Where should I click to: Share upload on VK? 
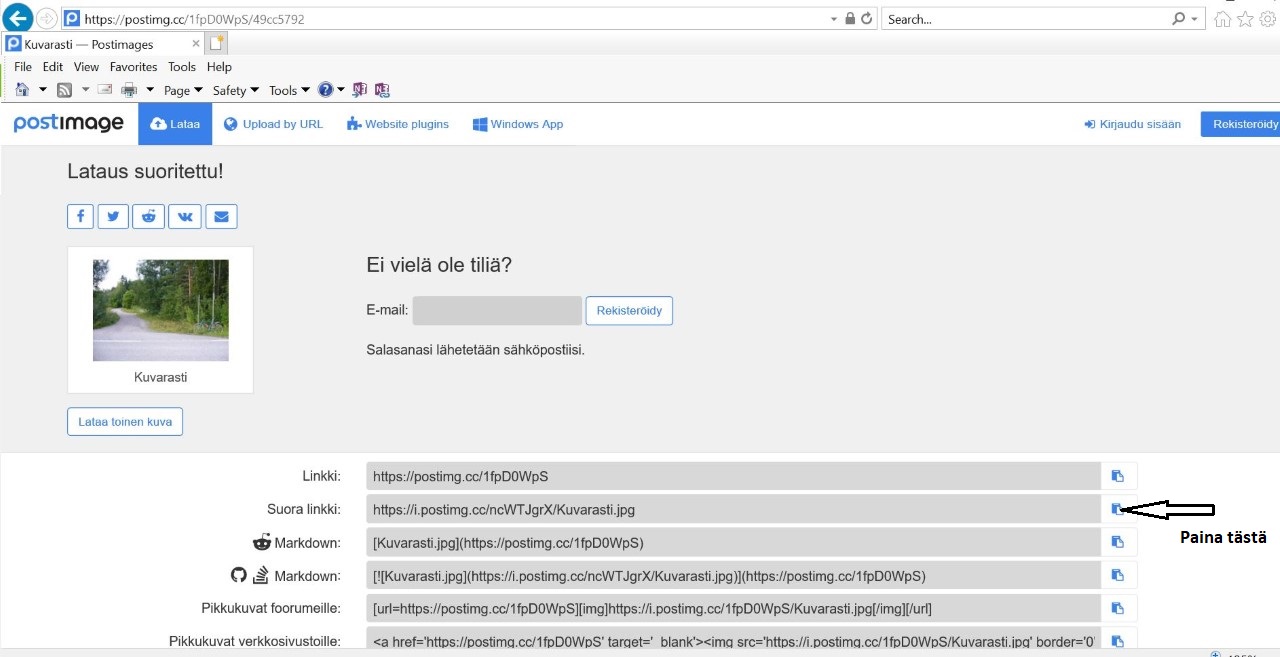pyautogui.click(x=185, y=216)
